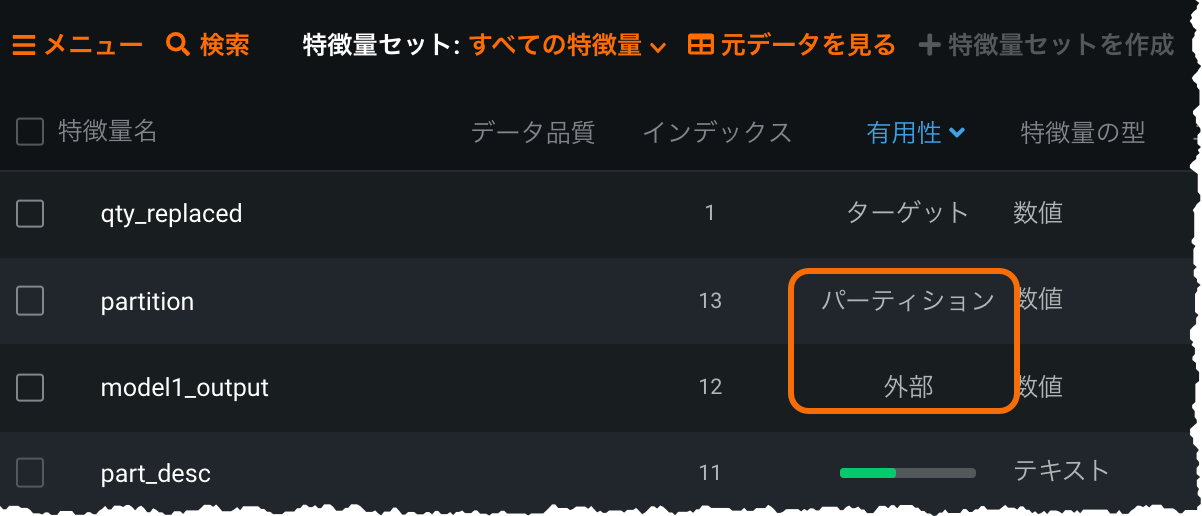Select the partition row checkbox

pos(30,301)
